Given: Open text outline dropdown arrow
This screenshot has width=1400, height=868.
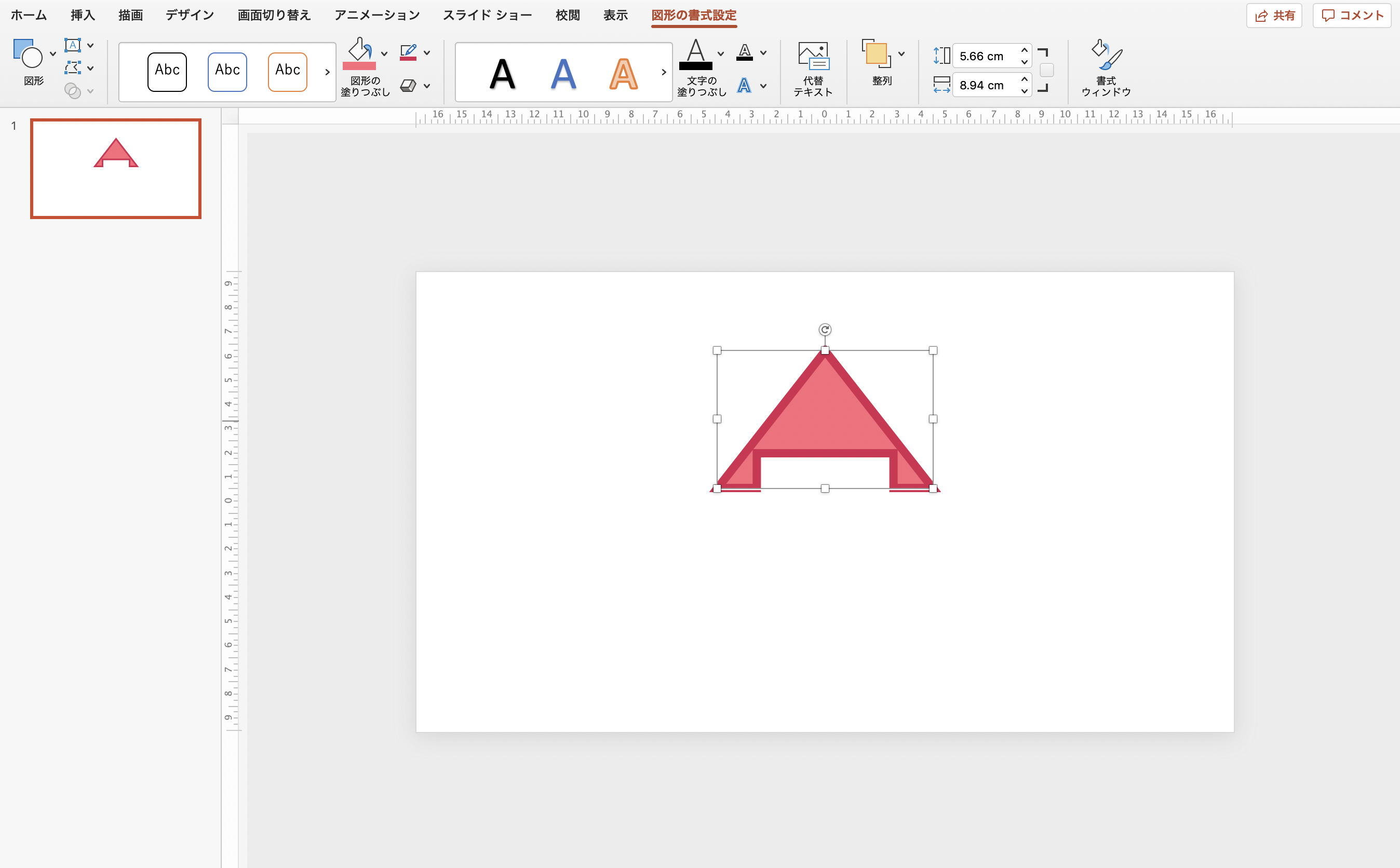Looking at the screenshot, I should click(x=763, y=53).
